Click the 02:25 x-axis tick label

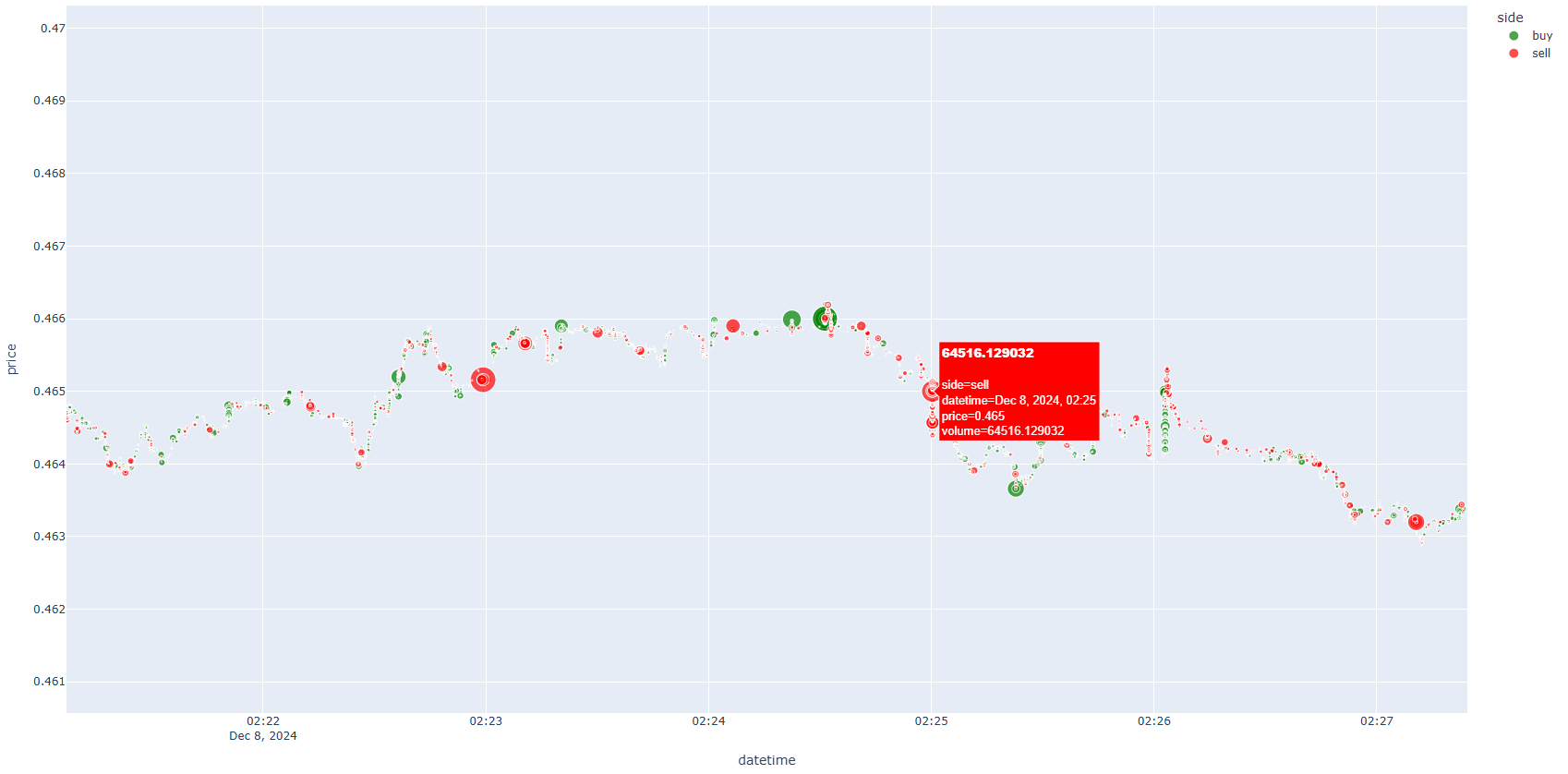(x=931, y=720)
